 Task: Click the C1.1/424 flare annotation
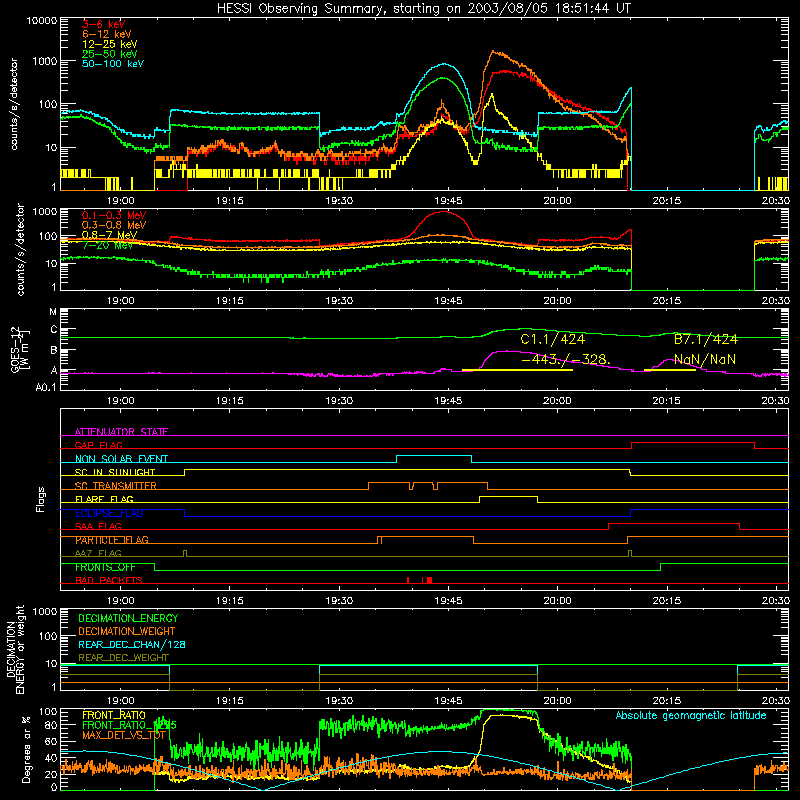tap(553, 339)
